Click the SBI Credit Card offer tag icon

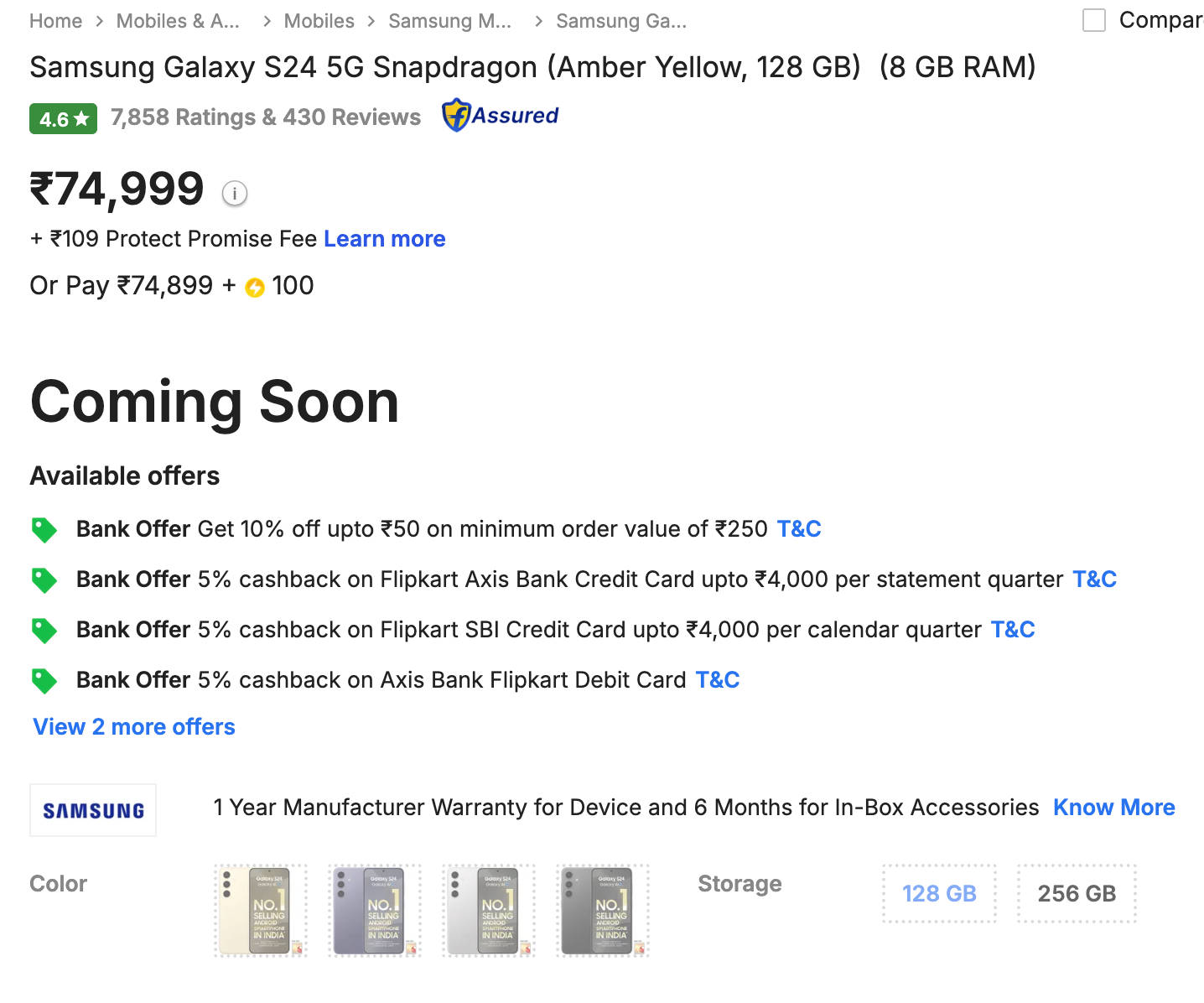[x=44, y=630]
